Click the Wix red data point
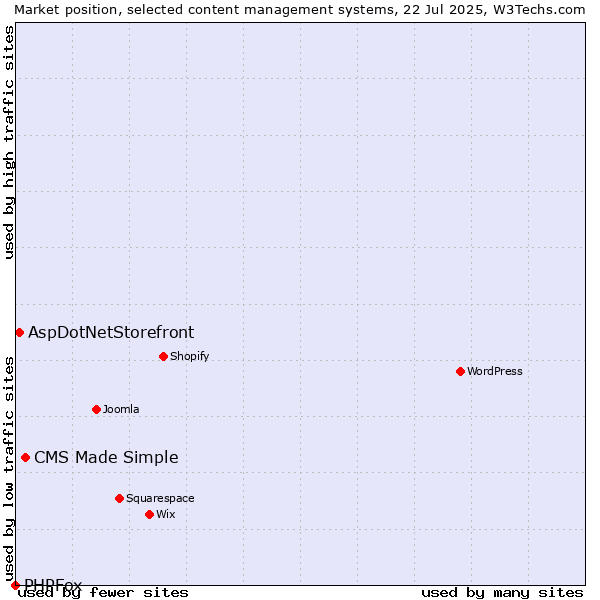The width and height of the screenshot is (600, 600). (150, 514)
